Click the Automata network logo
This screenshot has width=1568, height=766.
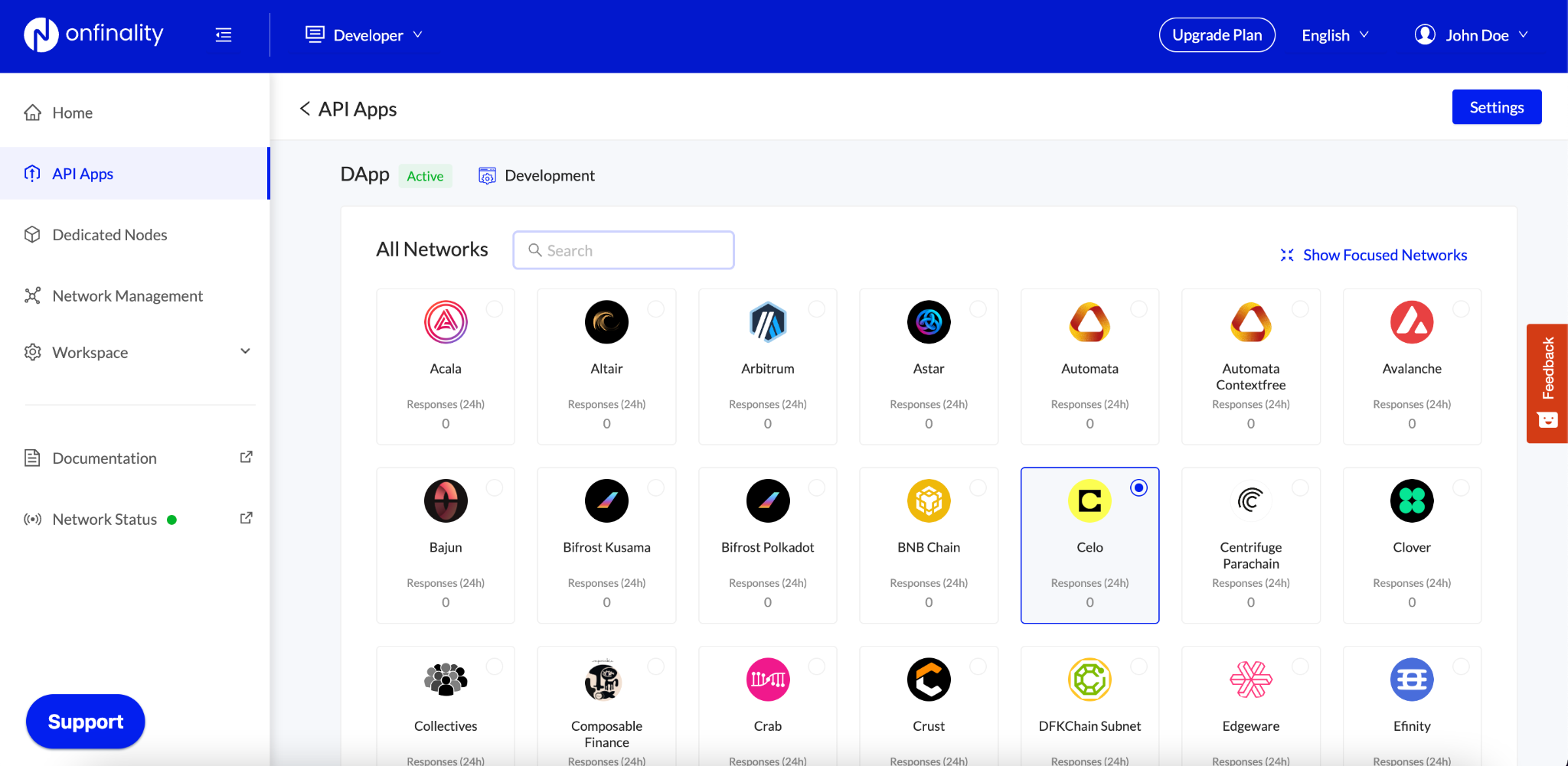point(1089,322)
